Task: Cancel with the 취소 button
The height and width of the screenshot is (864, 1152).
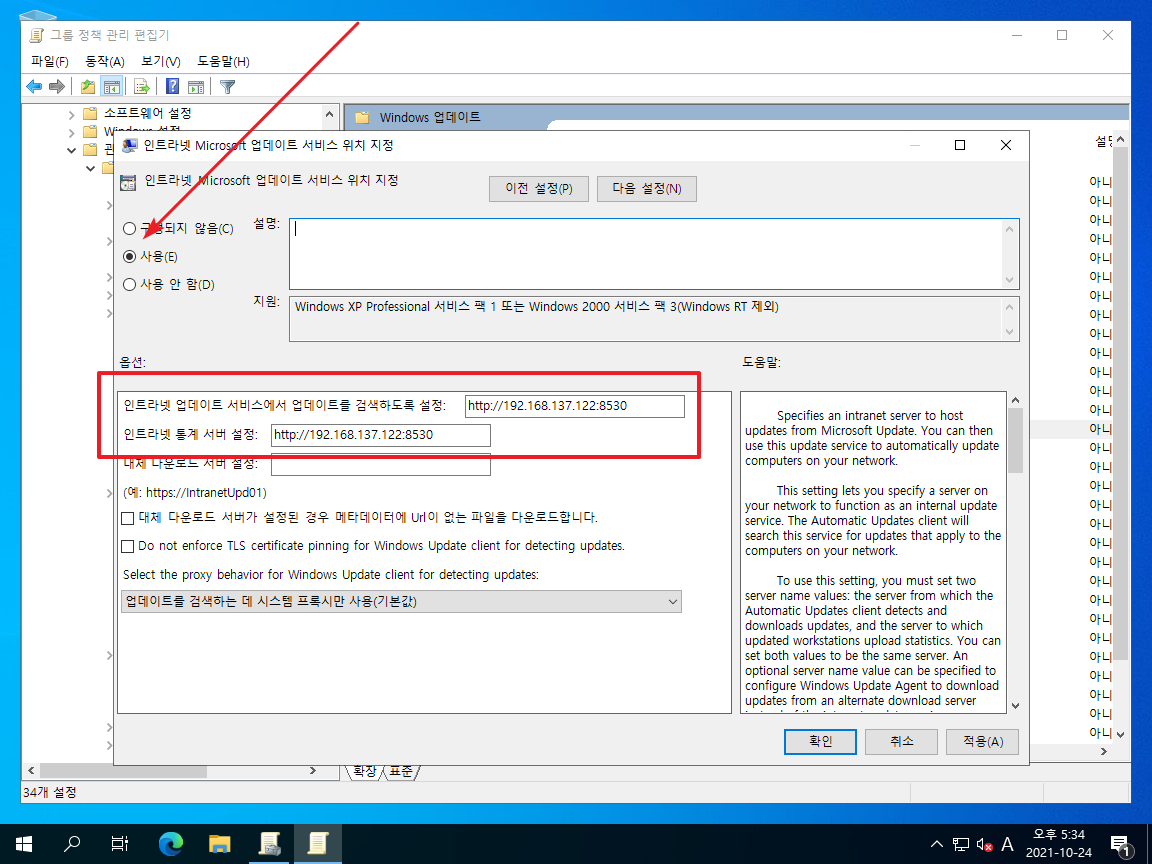Action: [901, 741]
